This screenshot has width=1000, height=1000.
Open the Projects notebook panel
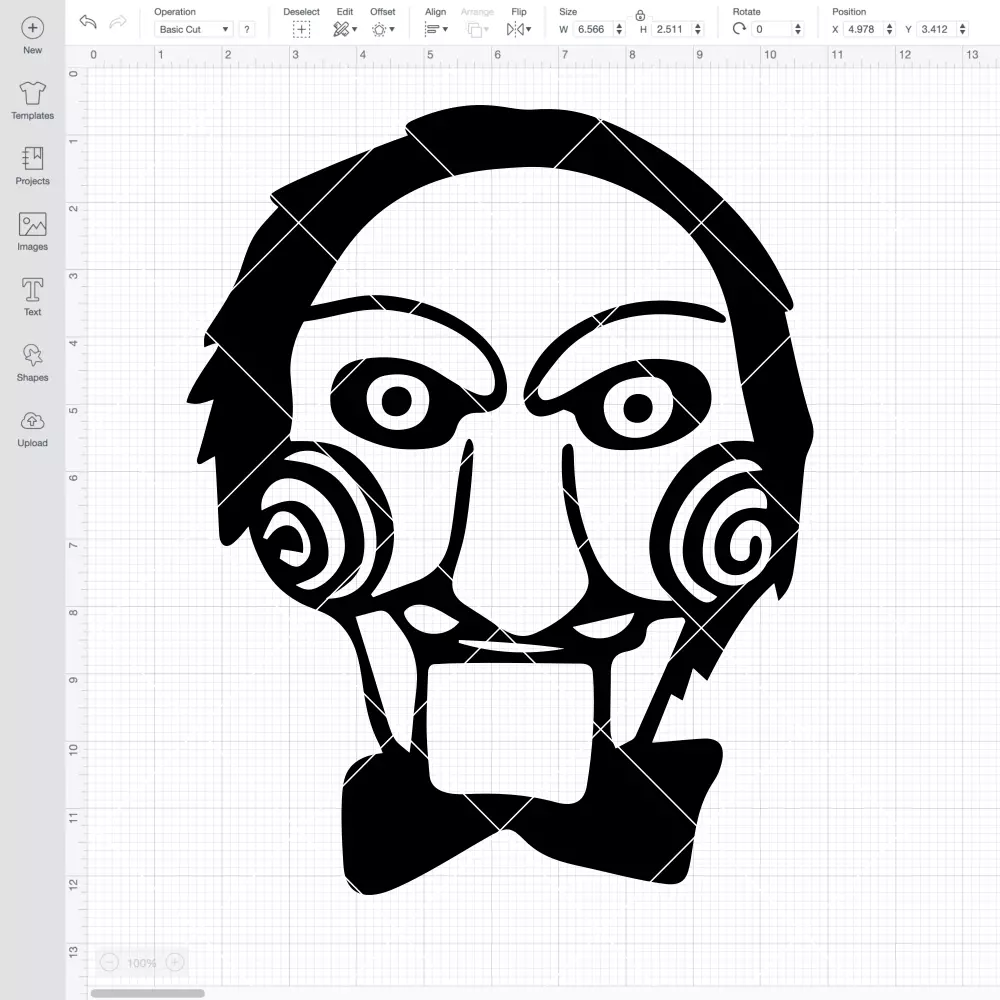tap(33, 159)
